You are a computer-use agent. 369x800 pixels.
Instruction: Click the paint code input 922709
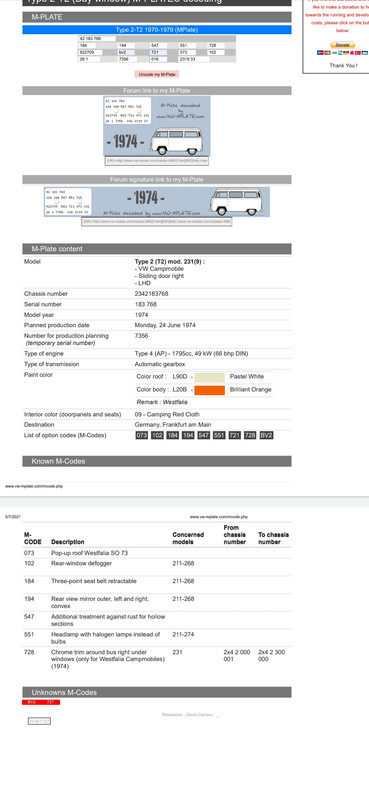[x=90, y=53]
